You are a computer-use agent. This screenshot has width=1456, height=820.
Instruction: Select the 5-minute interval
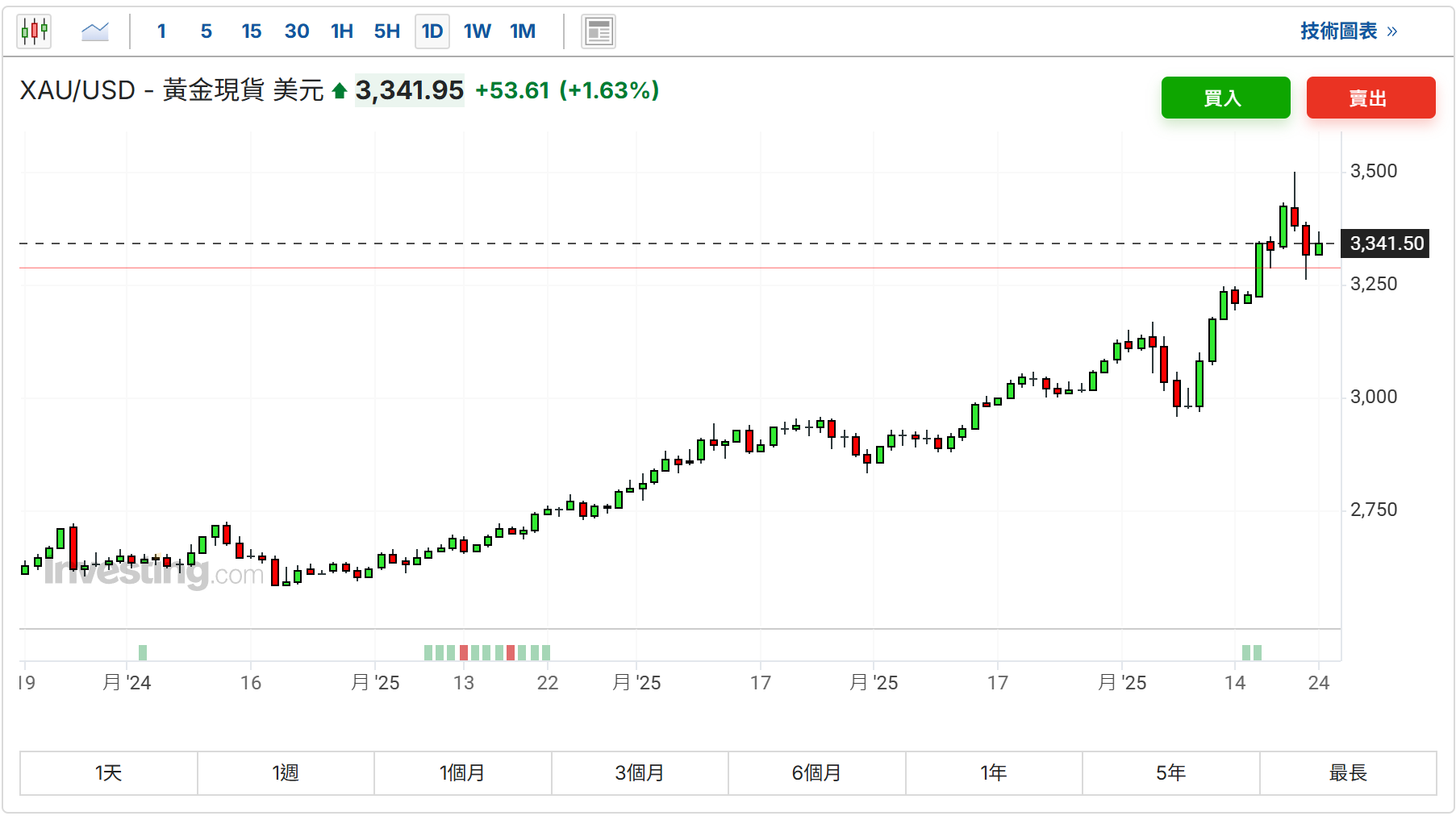coord(207,31)
